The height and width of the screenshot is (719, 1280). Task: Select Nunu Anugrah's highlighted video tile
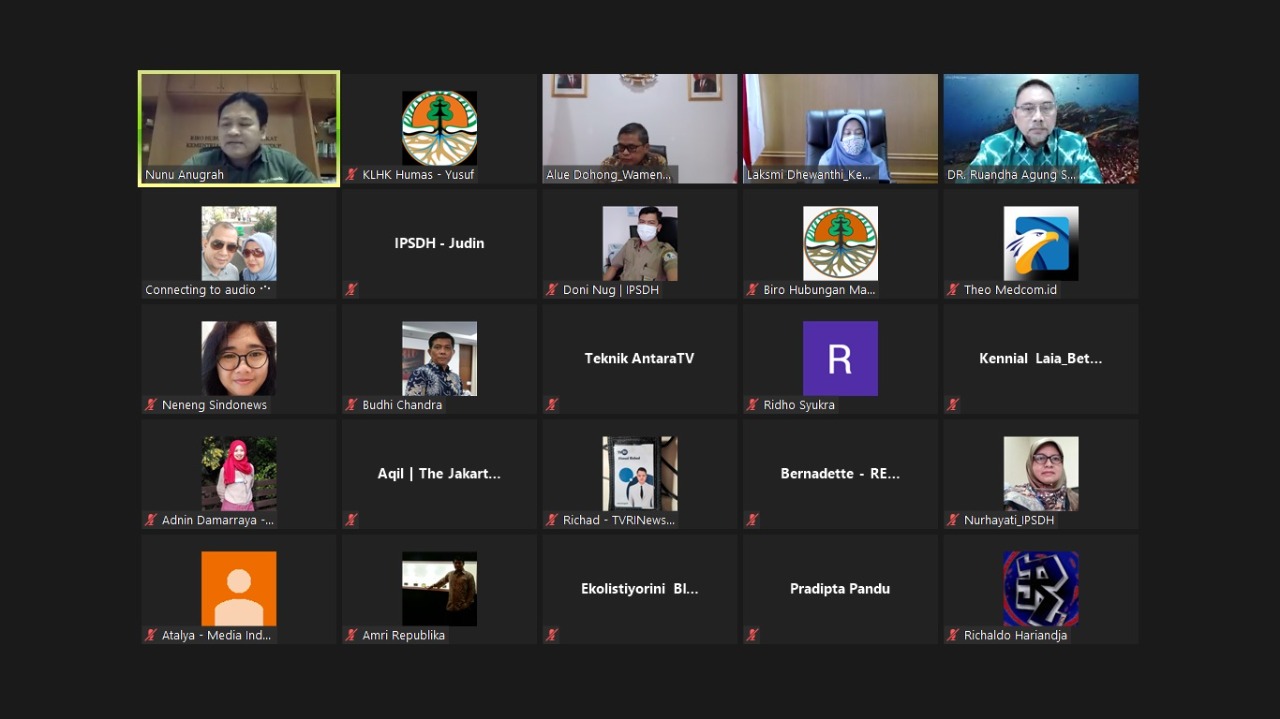(239, 128)
